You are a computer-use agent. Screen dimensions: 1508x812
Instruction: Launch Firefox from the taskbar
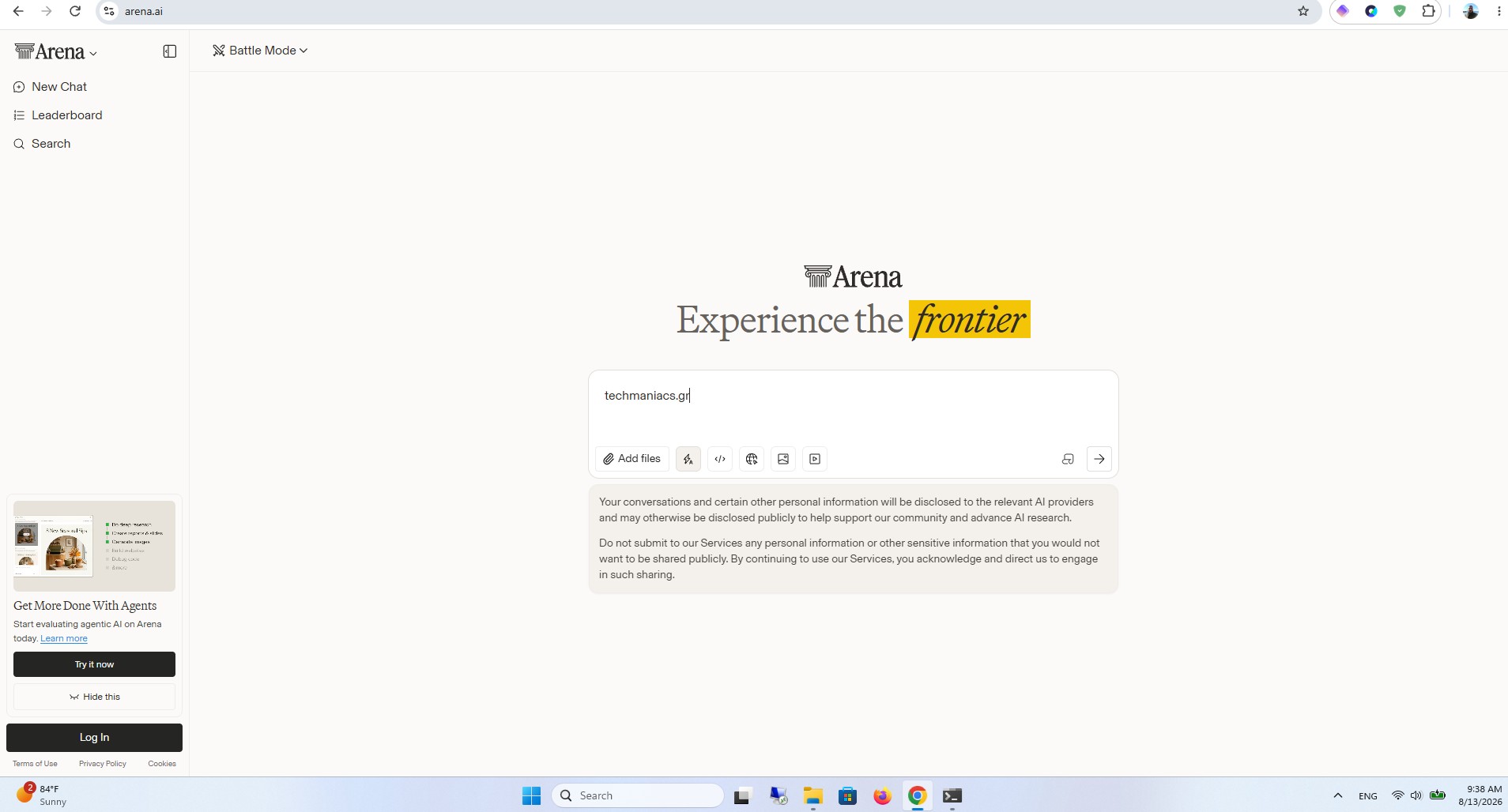[x=883, y=795]
